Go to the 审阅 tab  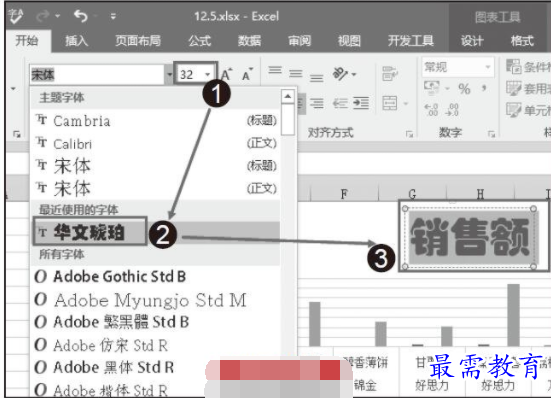coord(299,41)
